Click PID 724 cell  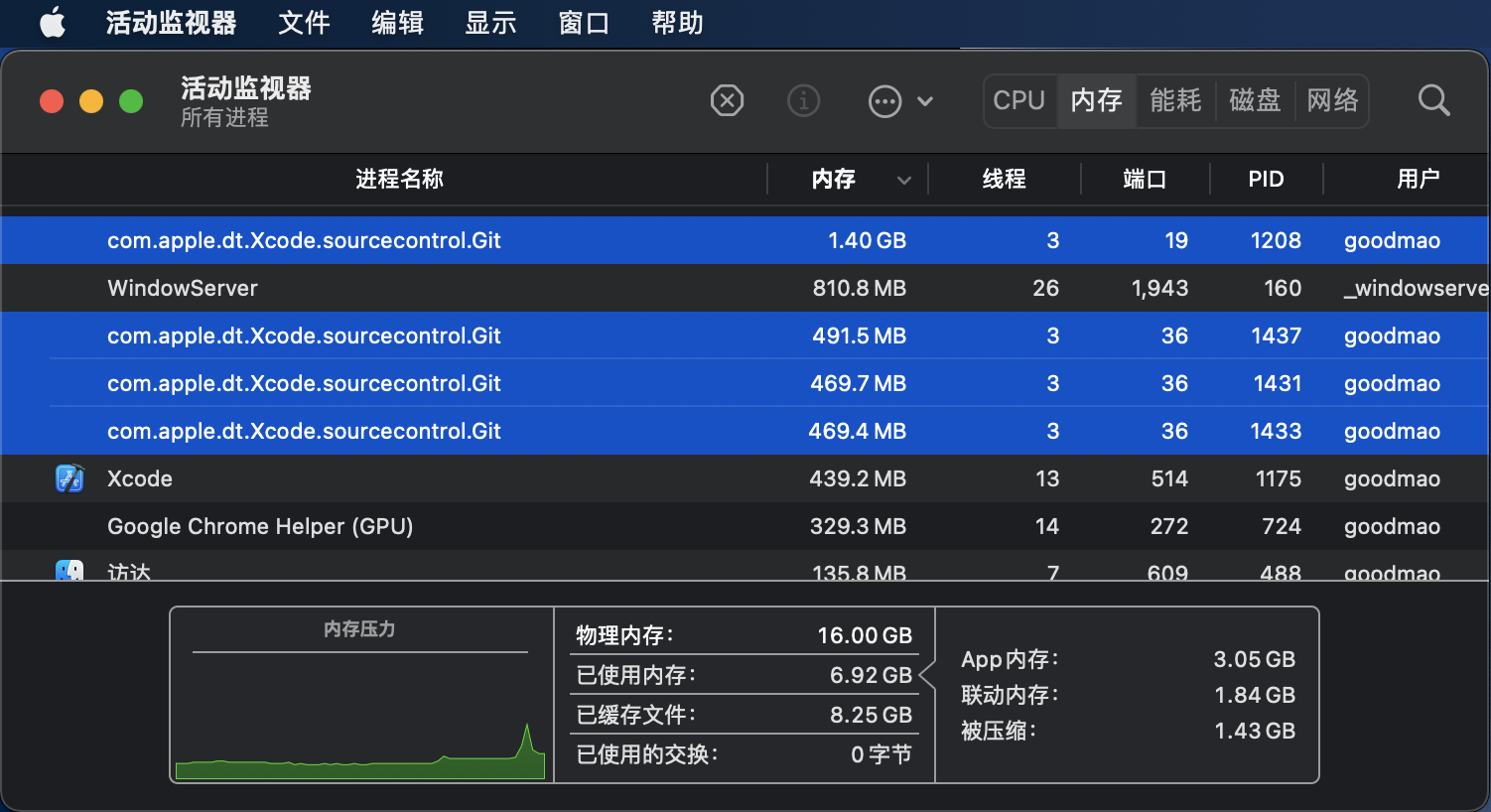click(x=1282, y=526)
